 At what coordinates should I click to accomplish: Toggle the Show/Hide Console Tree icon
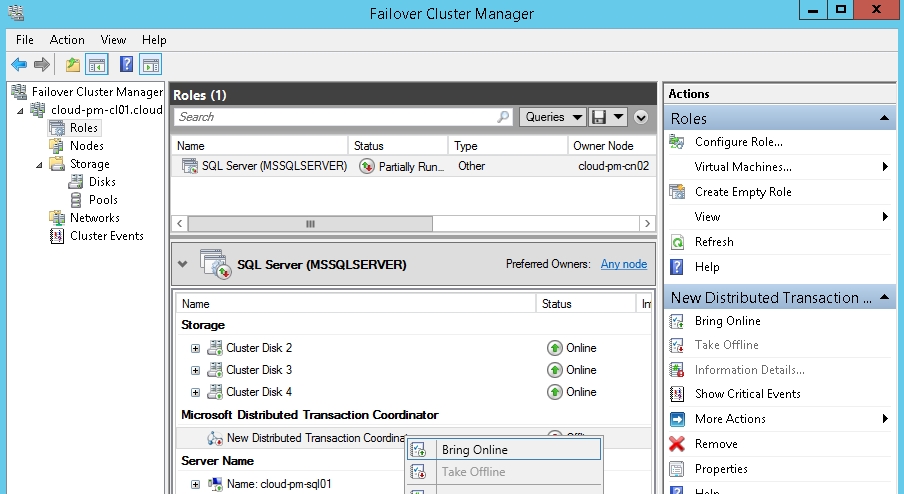[97, 65]
